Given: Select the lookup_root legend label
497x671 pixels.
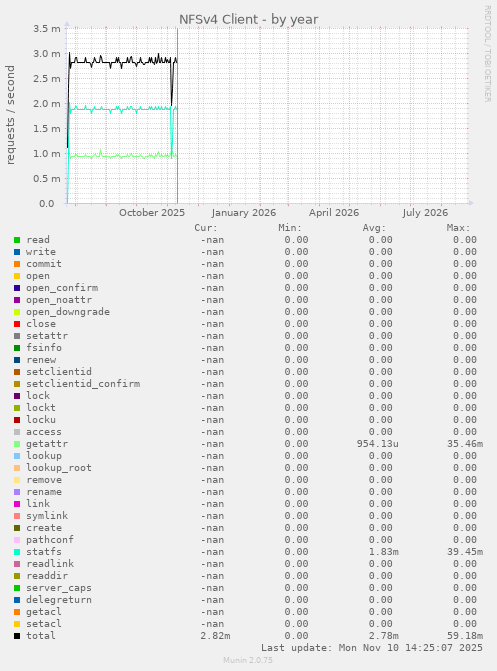Looking at the screenshot, I should [x=59, y=468].
